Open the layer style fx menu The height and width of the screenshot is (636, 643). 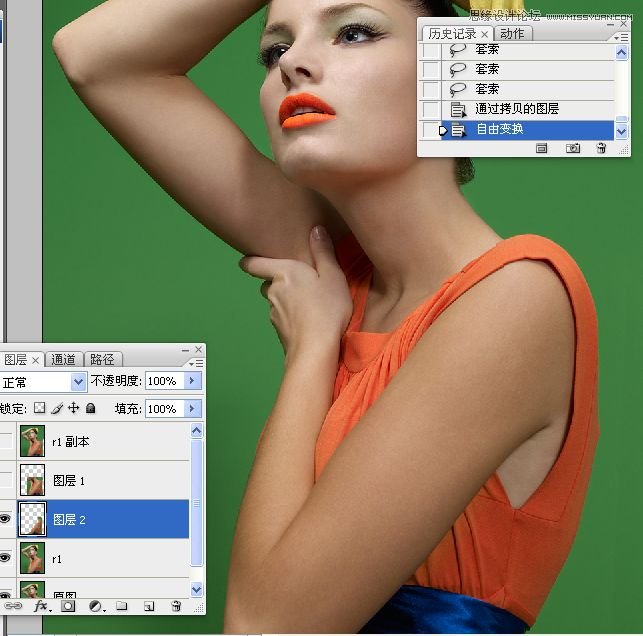41,606
